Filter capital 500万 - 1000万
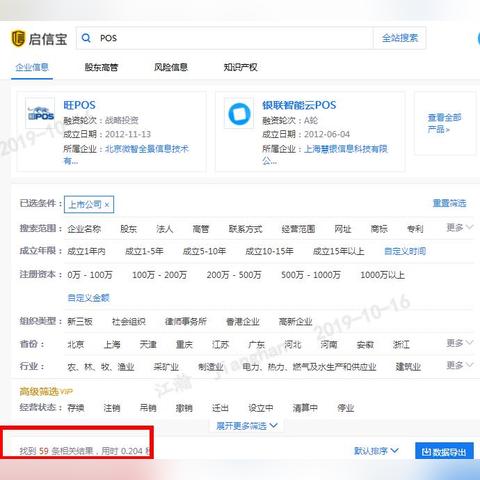480x480 pixels. click(x=311, y=275)
